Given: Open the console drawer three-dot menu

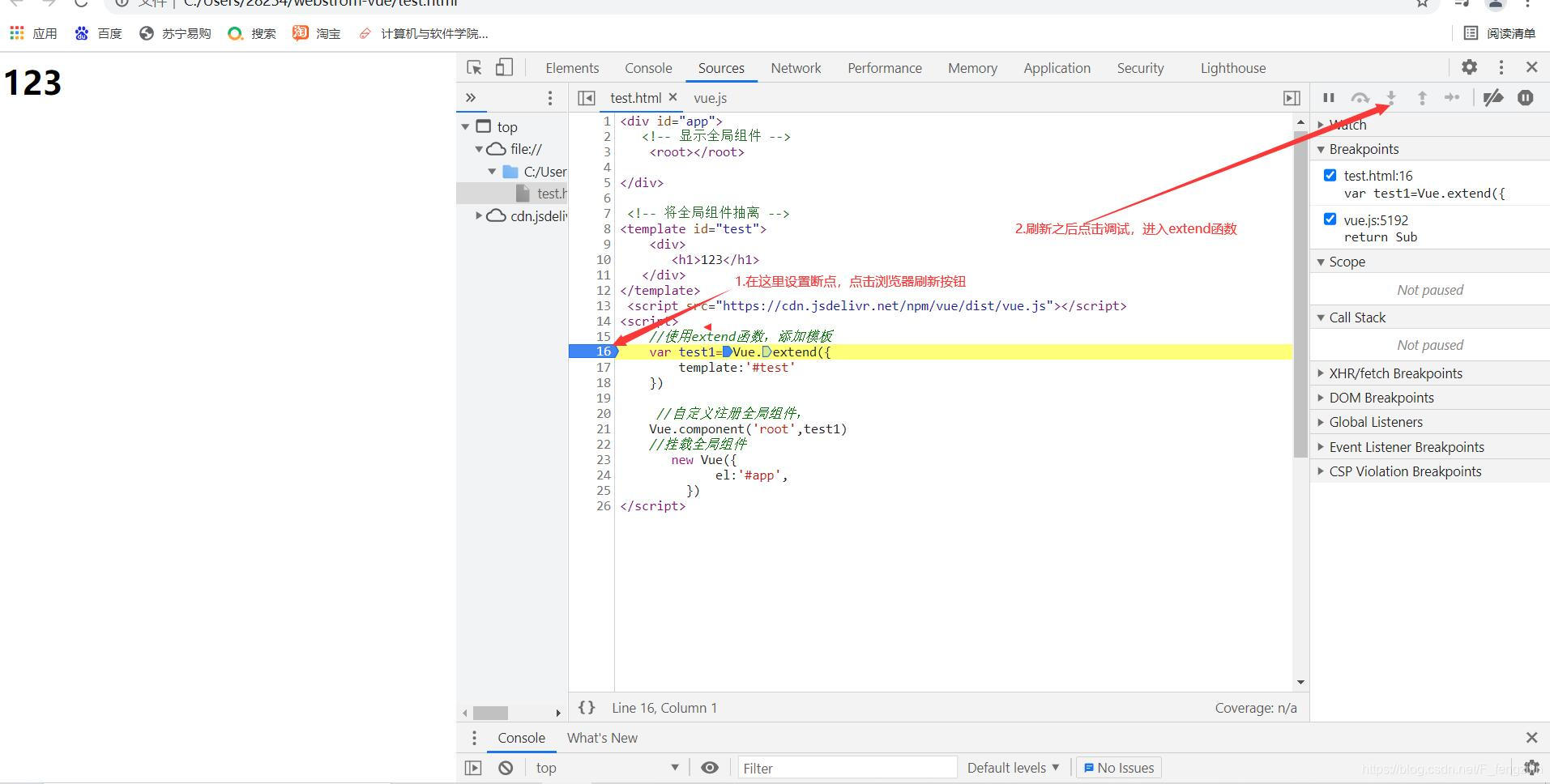Looking at the screenshot, I should 474,738.
